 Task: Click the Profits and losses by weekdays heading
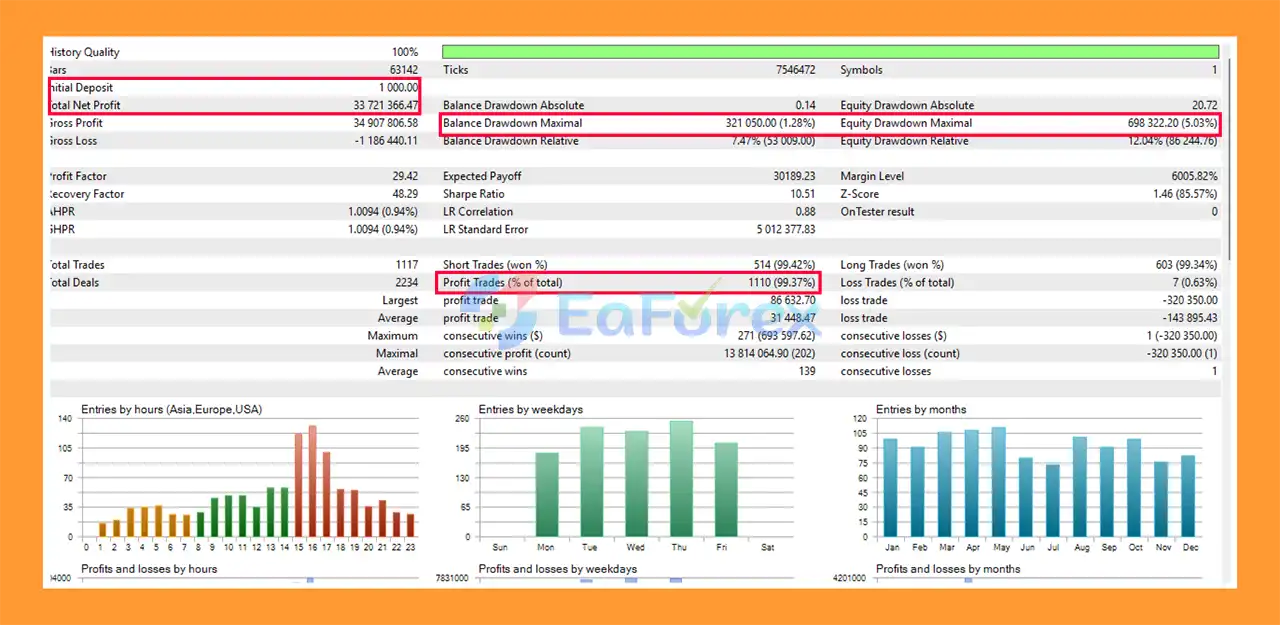(557, 569)
